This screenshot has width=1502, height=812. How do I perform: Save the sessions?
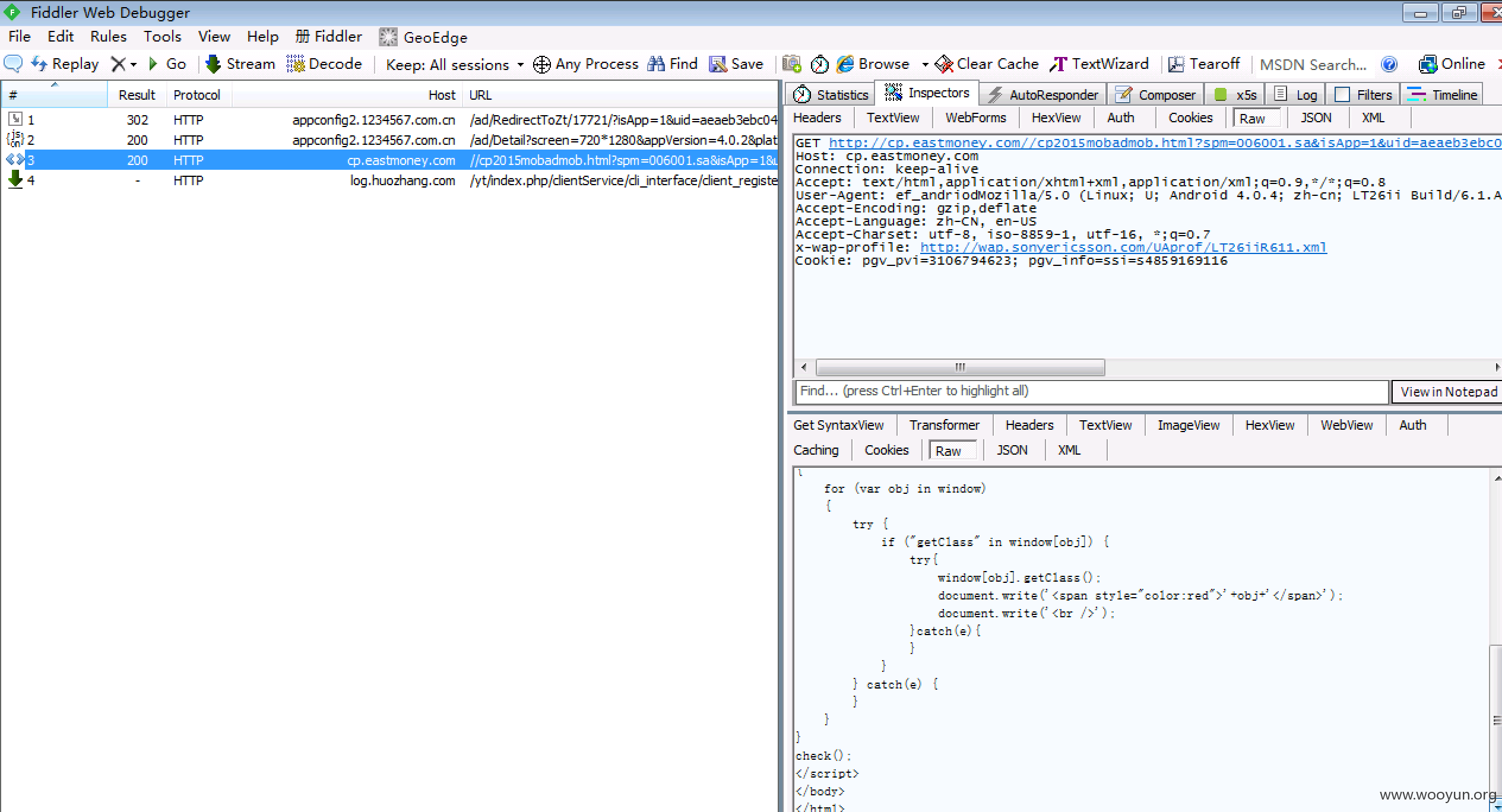click(736, 64)
